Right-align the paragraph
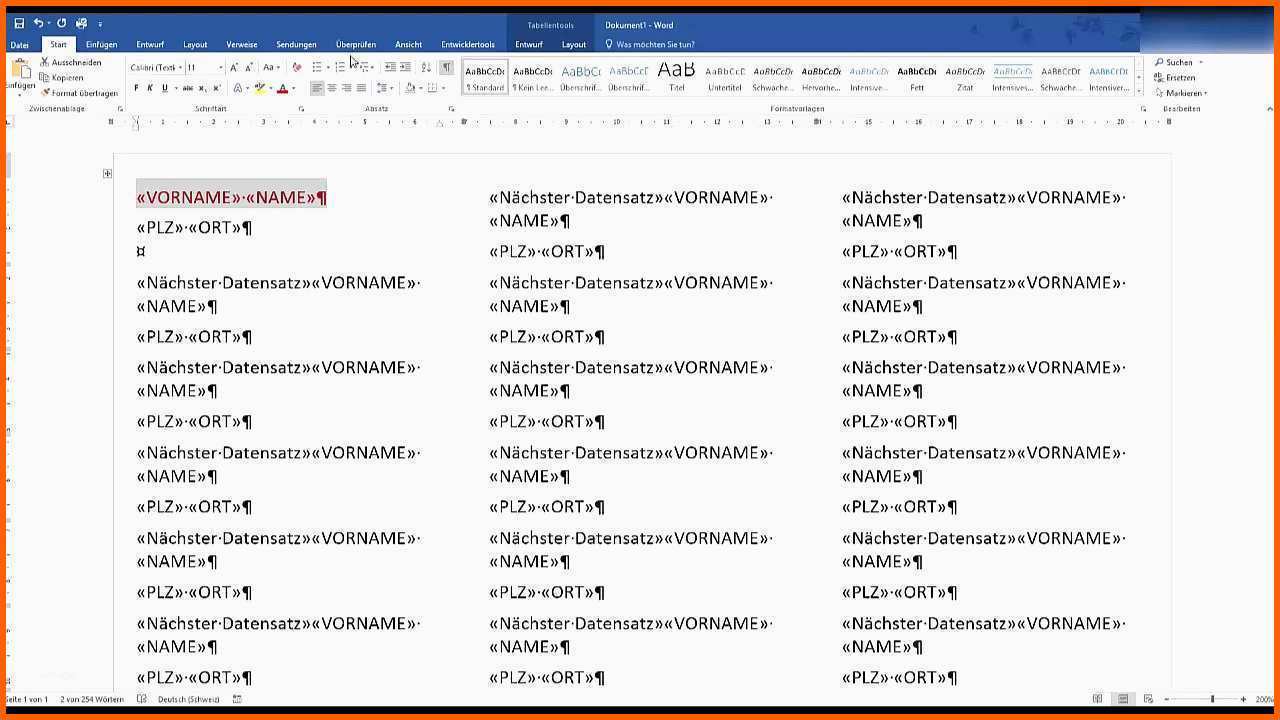1280x720 pixels. click(x=346, y=88)
